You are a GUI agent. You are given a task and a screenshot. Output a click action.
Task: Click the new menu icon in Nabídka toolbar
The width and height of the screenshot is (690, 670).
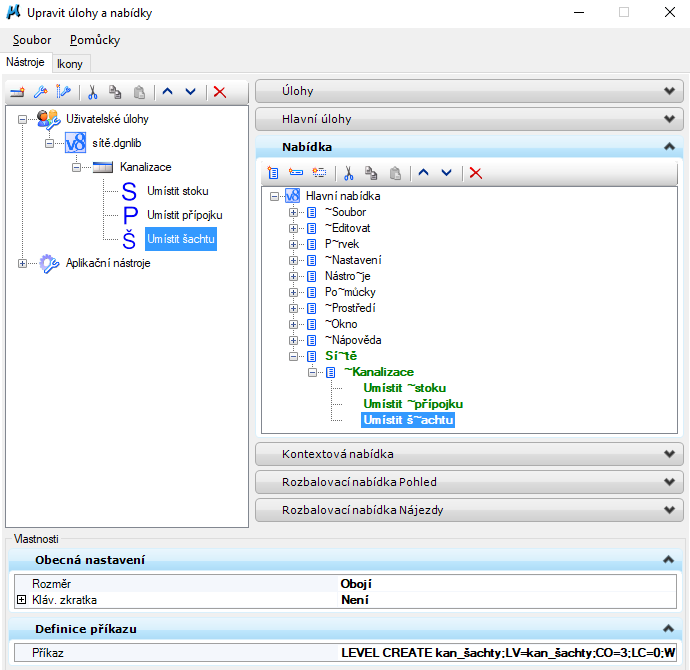click(x=273, y=173)
